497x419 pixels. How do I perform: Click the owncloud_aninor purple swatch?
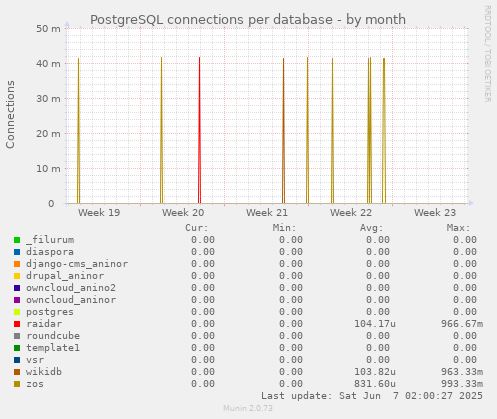pos(17,300)
